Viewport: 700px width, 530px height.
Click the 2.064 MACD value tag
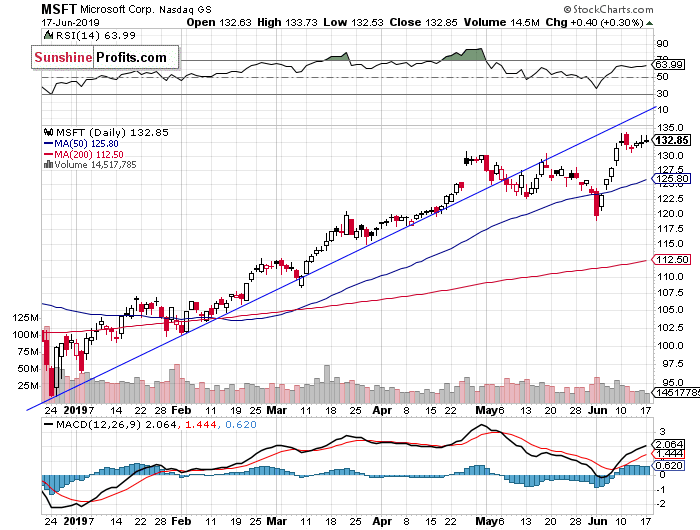(668, 444)
